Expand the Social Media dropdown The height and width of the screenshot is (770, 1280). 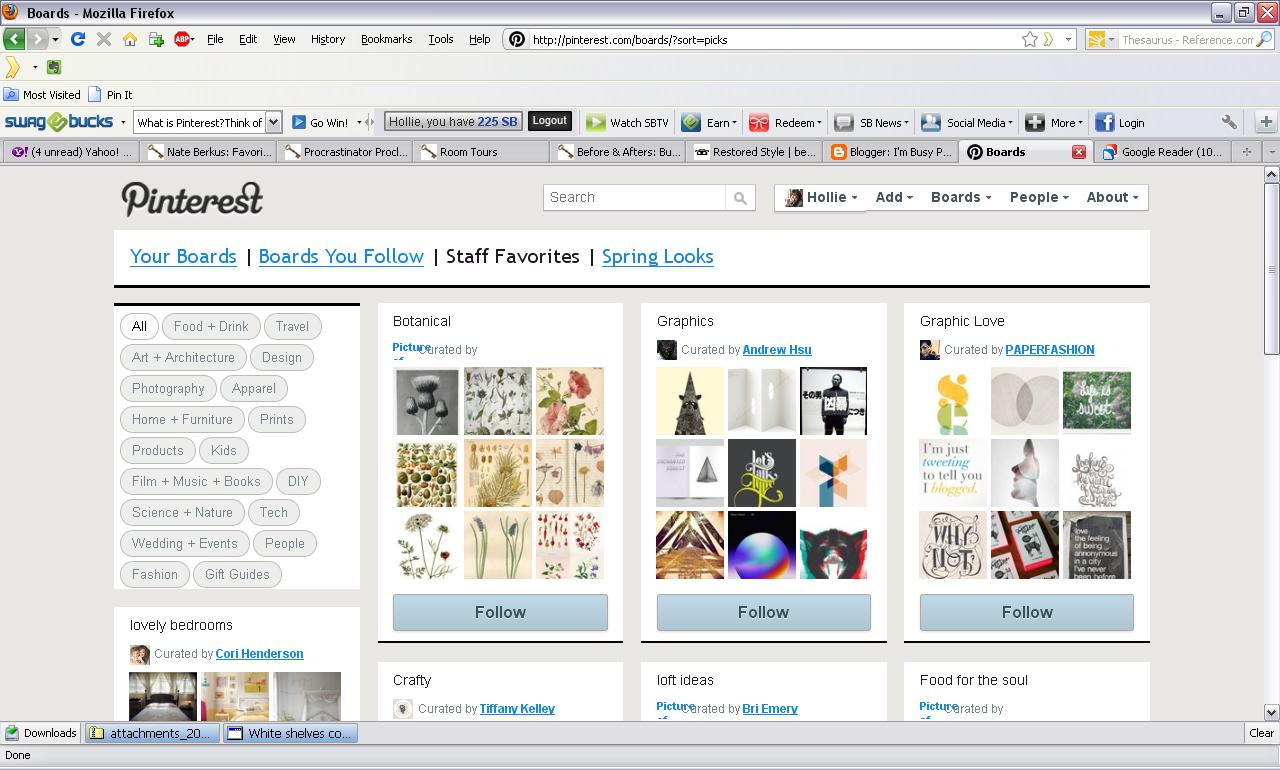(x=967, y=123)
